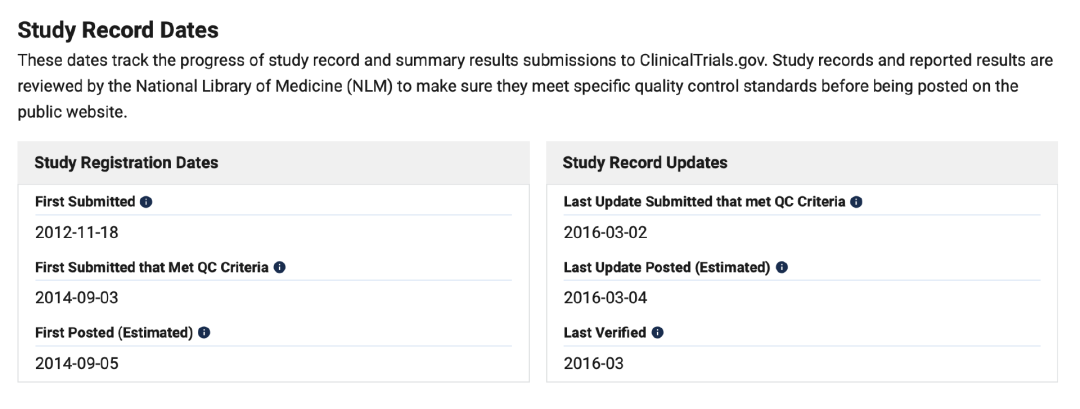The height and width of the screenshot is (409, 1080).
Task: Click the Last Update Posted (Estimated) label
Action: point(666,268)
